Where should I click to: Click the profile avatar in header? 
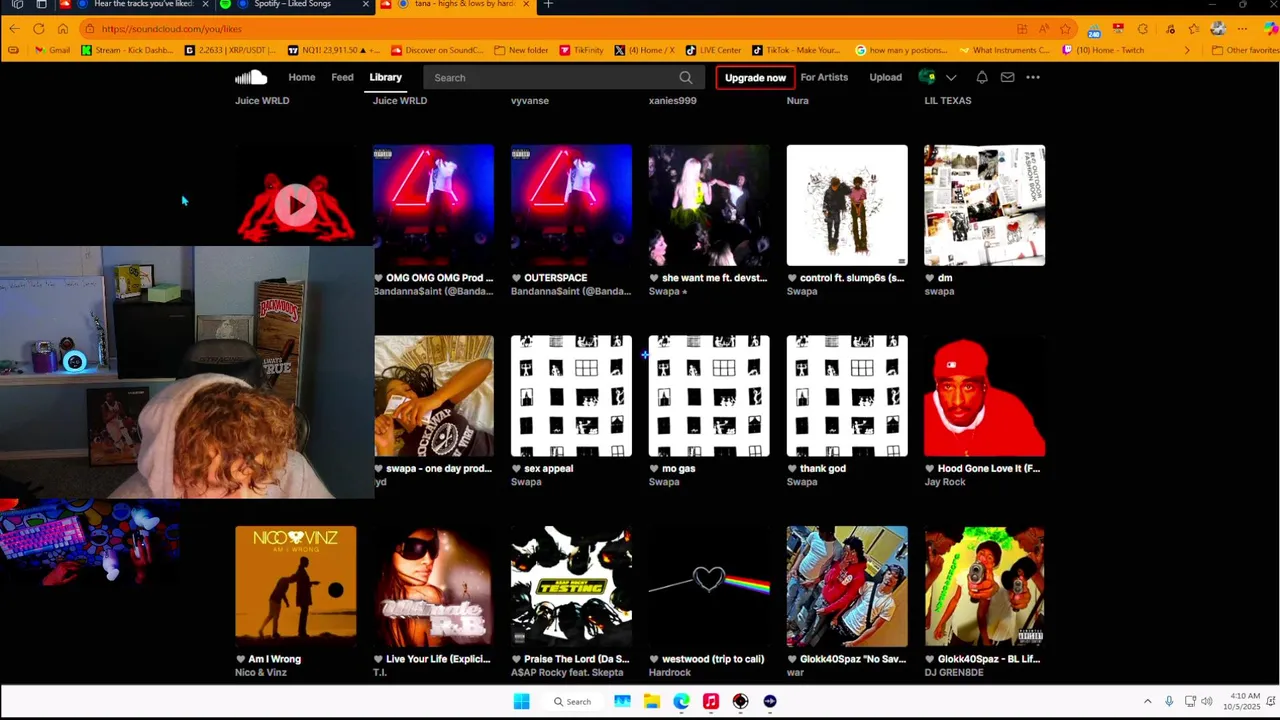pyautogui.click(x=927, y=77)
